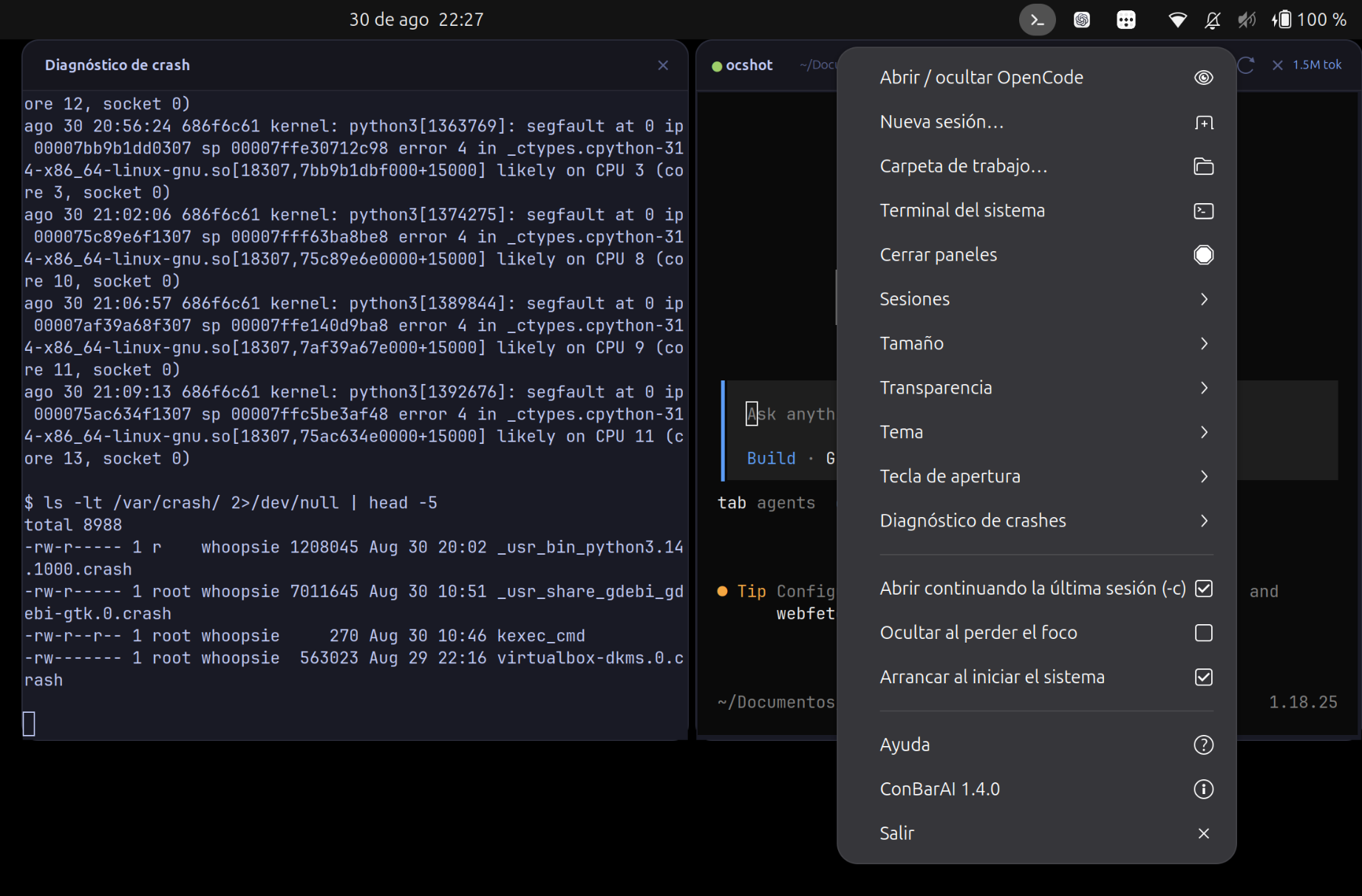Click the Diagnóstico de crash panel title

117,65
